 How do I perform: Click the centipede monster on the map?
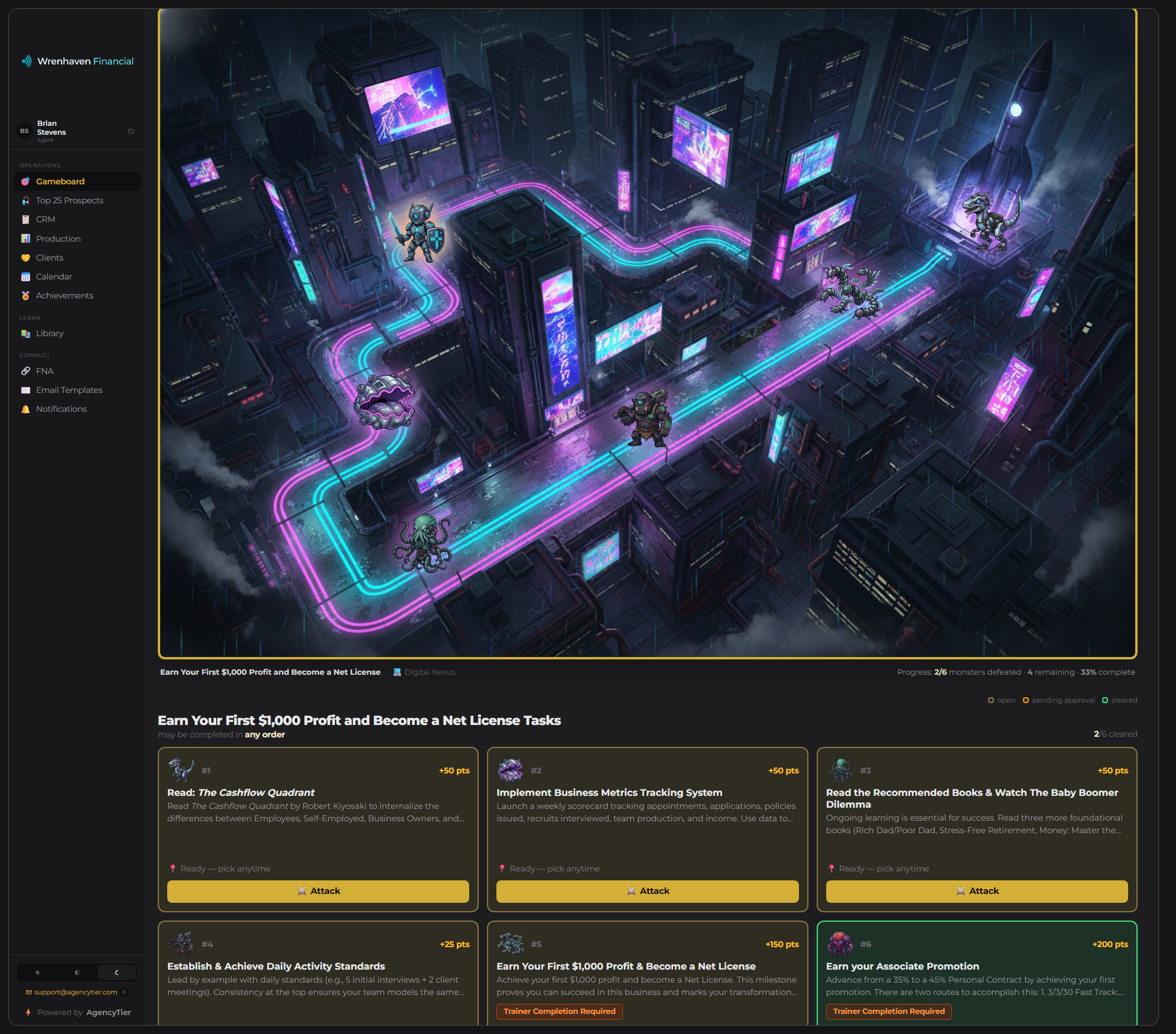pyautogui.click(x=851, y=292)
